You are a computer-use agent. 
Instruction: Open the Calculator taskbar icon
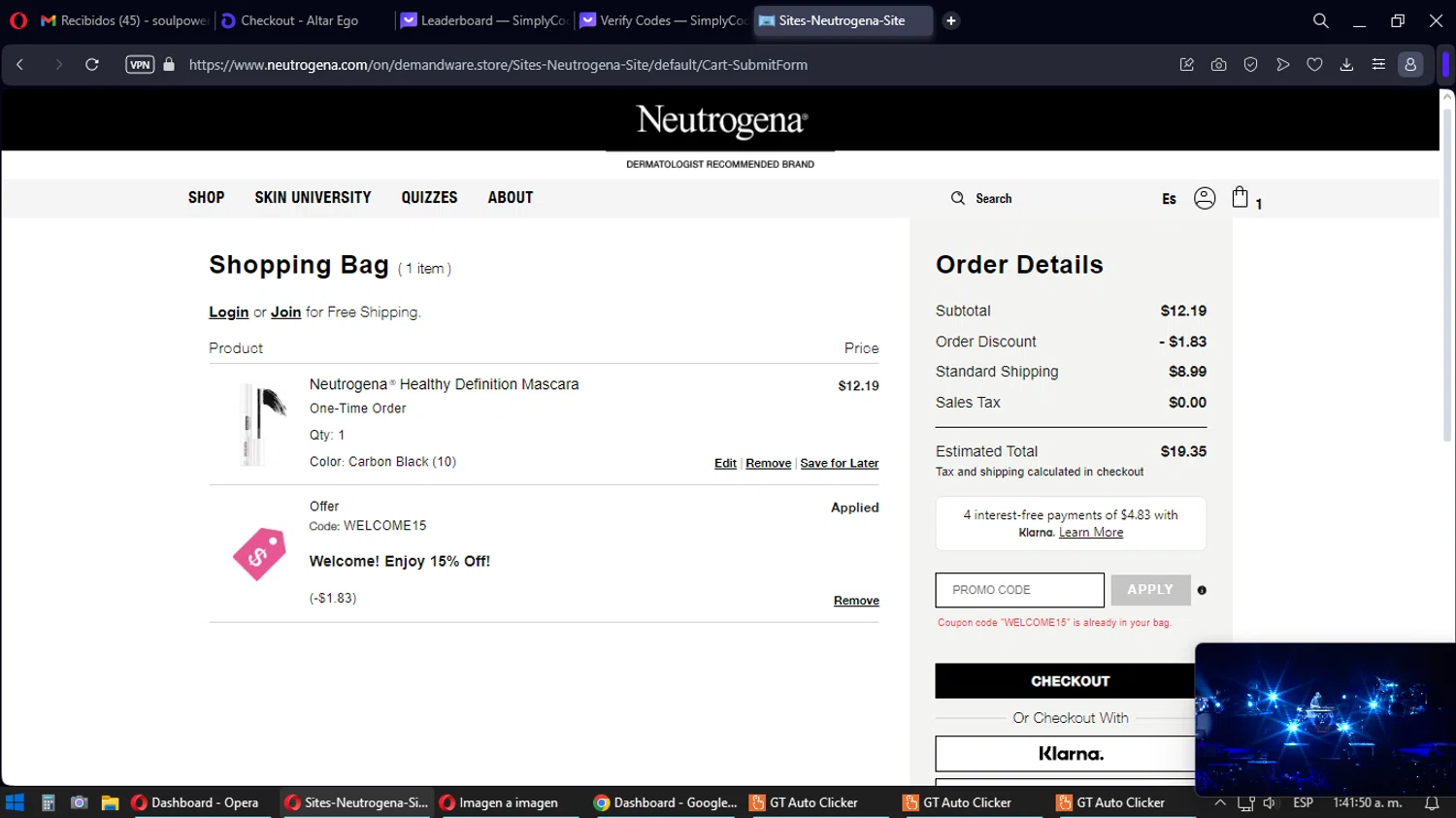[x=48, y=802]
